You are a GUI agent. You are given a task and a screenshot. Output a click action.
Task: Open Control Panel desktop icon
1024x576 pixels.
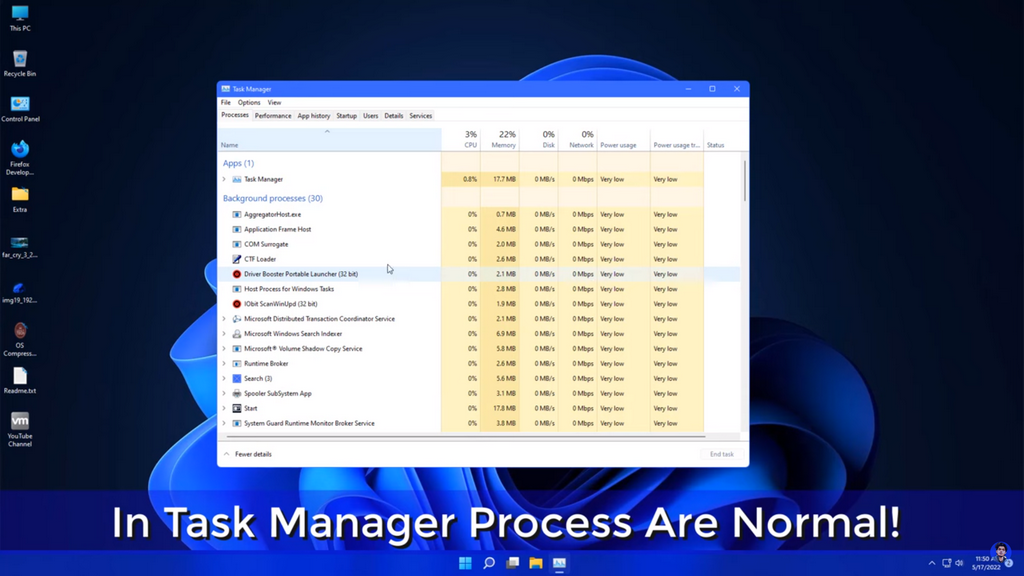20,108
